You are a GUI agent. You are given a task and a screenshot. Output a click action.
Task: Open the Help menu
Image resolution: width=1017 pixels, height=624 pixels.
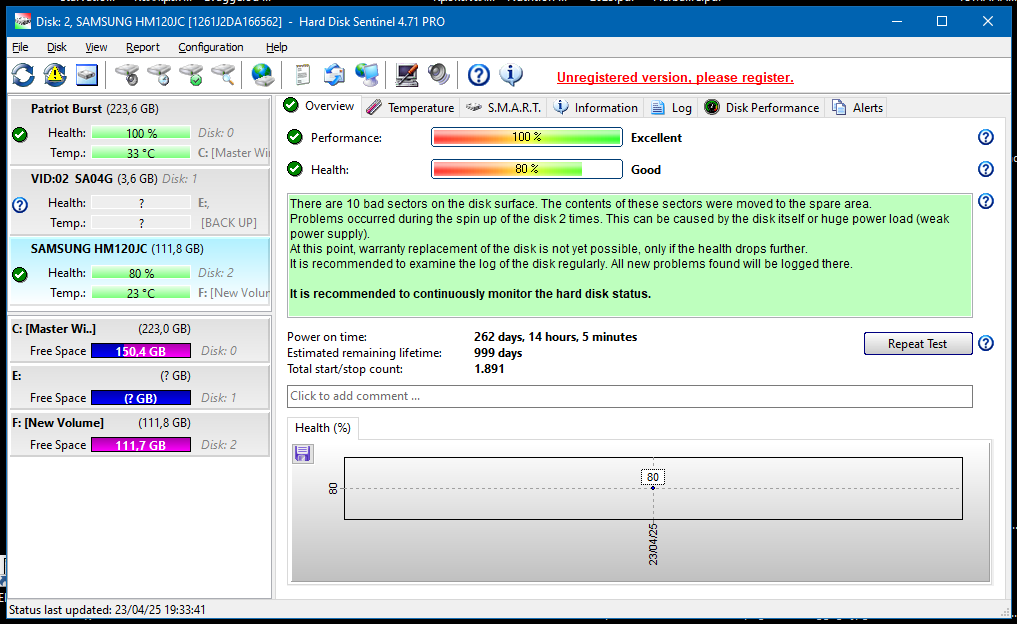(x=276, y=47)
